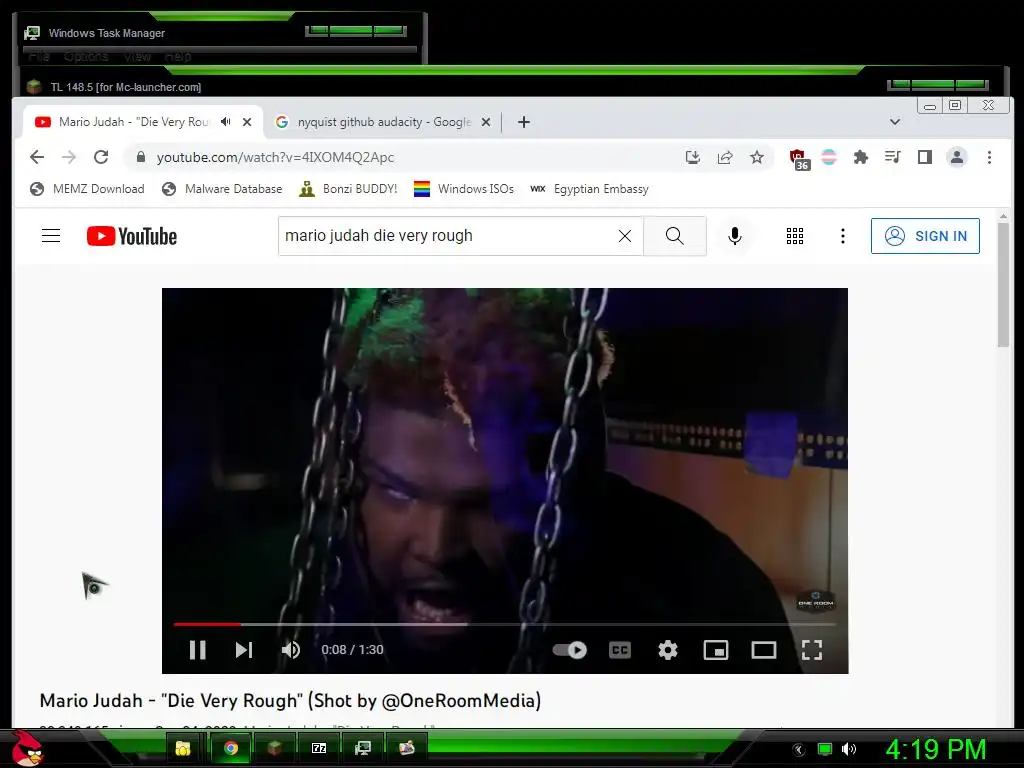Toggle closed captions CC button
This screenshot has width=1024, height=768.
pos(620,650)
